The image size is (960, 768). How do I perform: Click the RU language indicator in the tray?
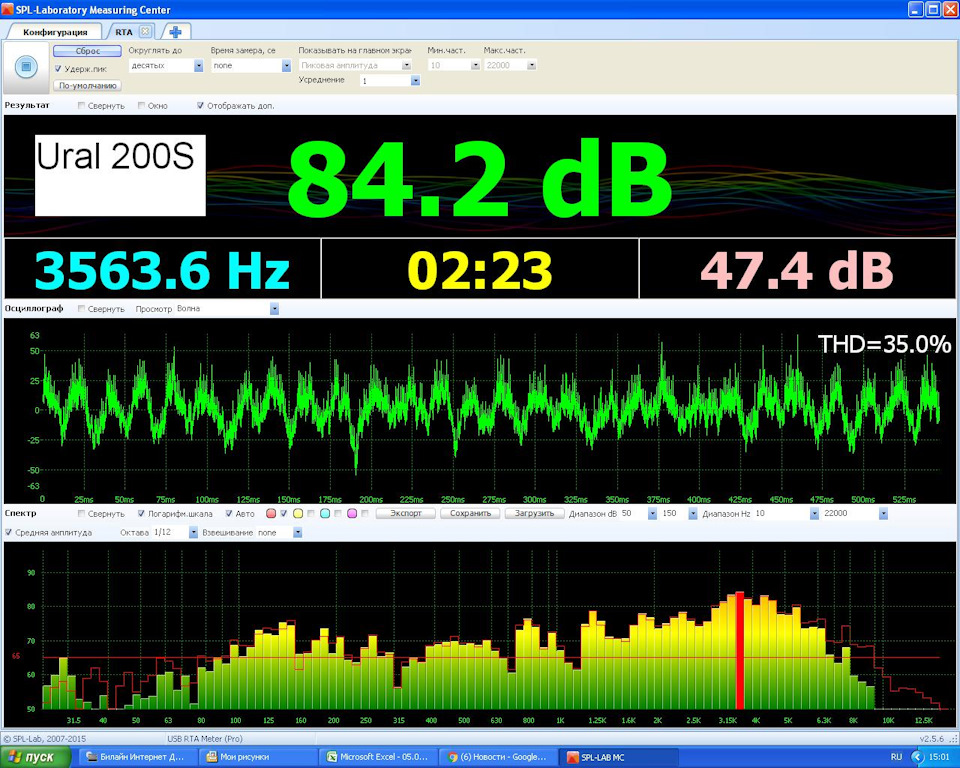click(x=896, y=758)
